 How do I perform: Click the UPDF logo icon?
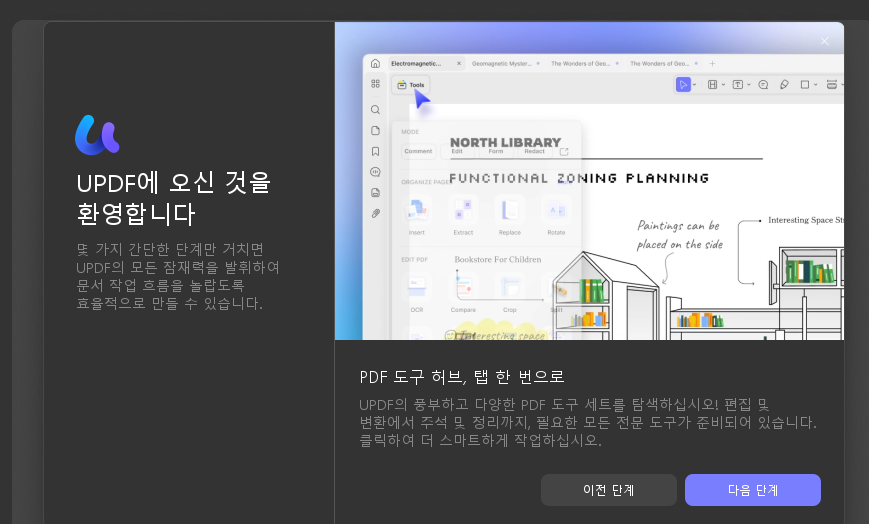98,135
